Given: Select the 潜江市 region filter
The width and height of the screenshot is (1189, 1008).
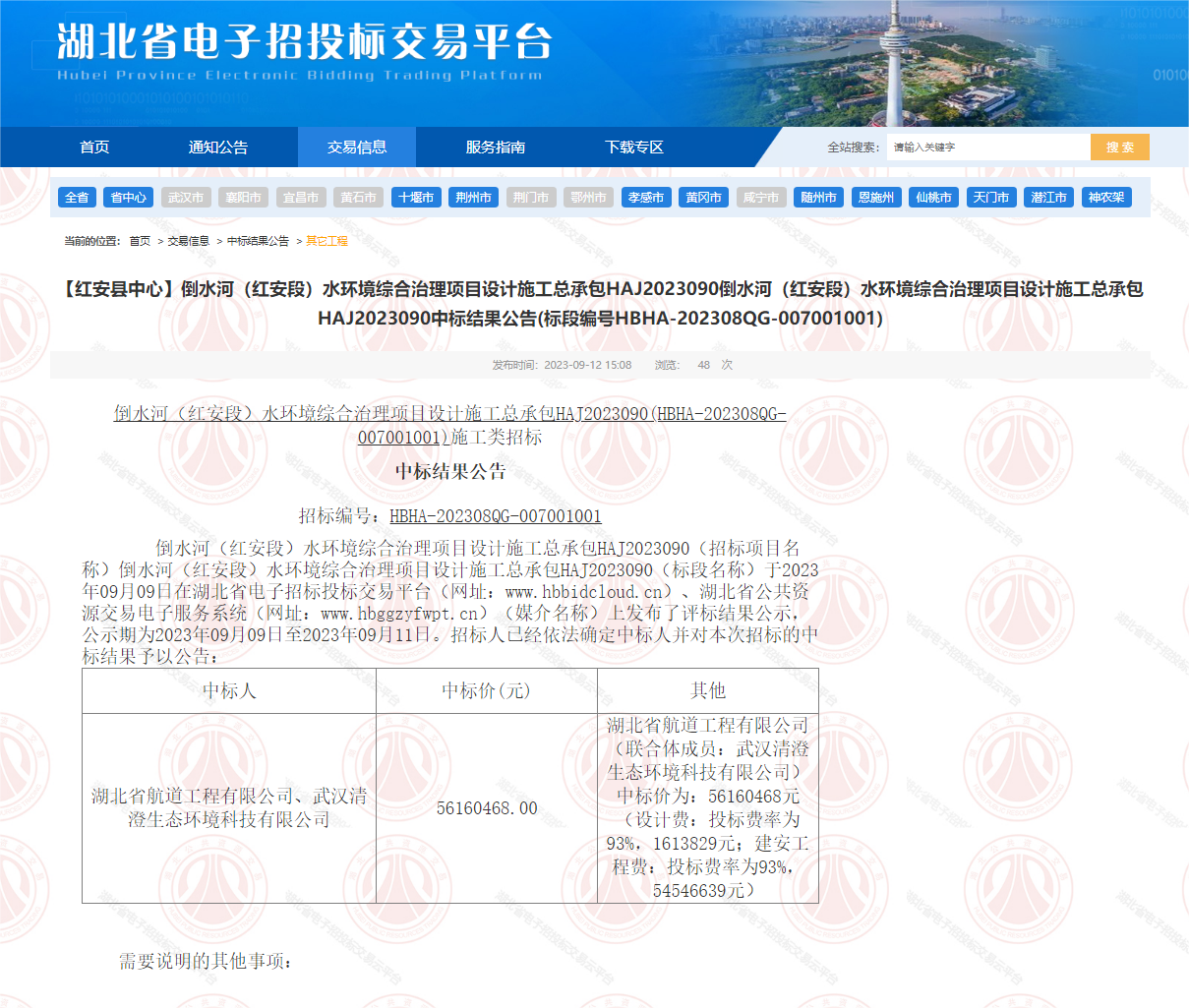Looking at the screenshot, I should [x=1048, y=198].
